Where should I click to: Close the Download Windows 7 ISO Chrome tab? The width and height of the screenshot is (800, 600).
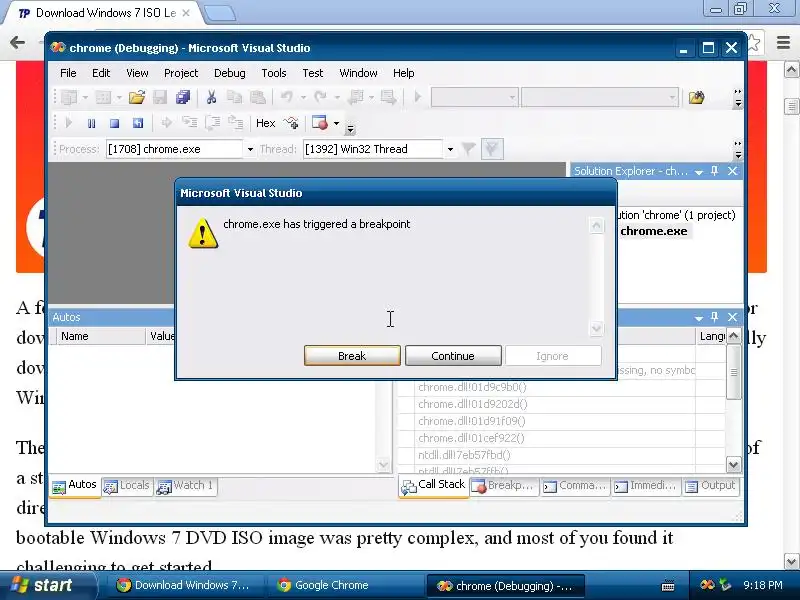[x=186, y=13]
